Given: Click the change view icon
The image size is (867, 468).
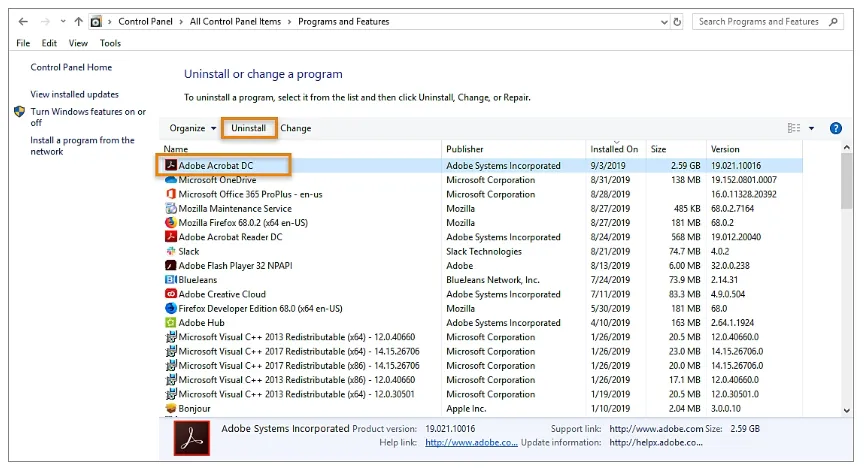Looking at the screenshot, I should coord(794,128).
